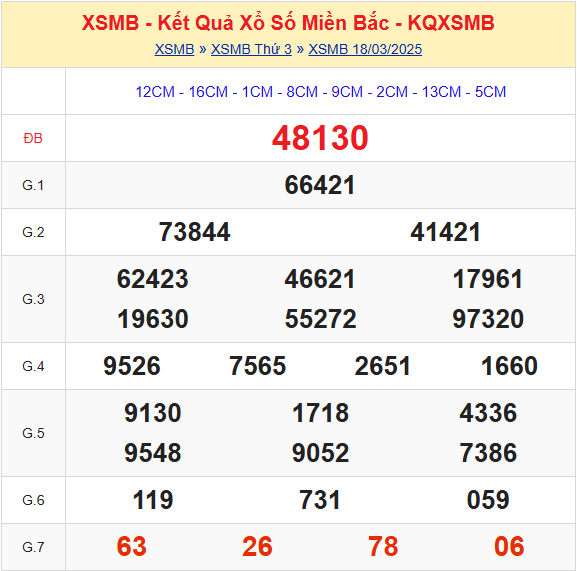This screenshot has height=571, width=577.
Task: Open the XSMB breadcrumb link
Action: point(174,49)
